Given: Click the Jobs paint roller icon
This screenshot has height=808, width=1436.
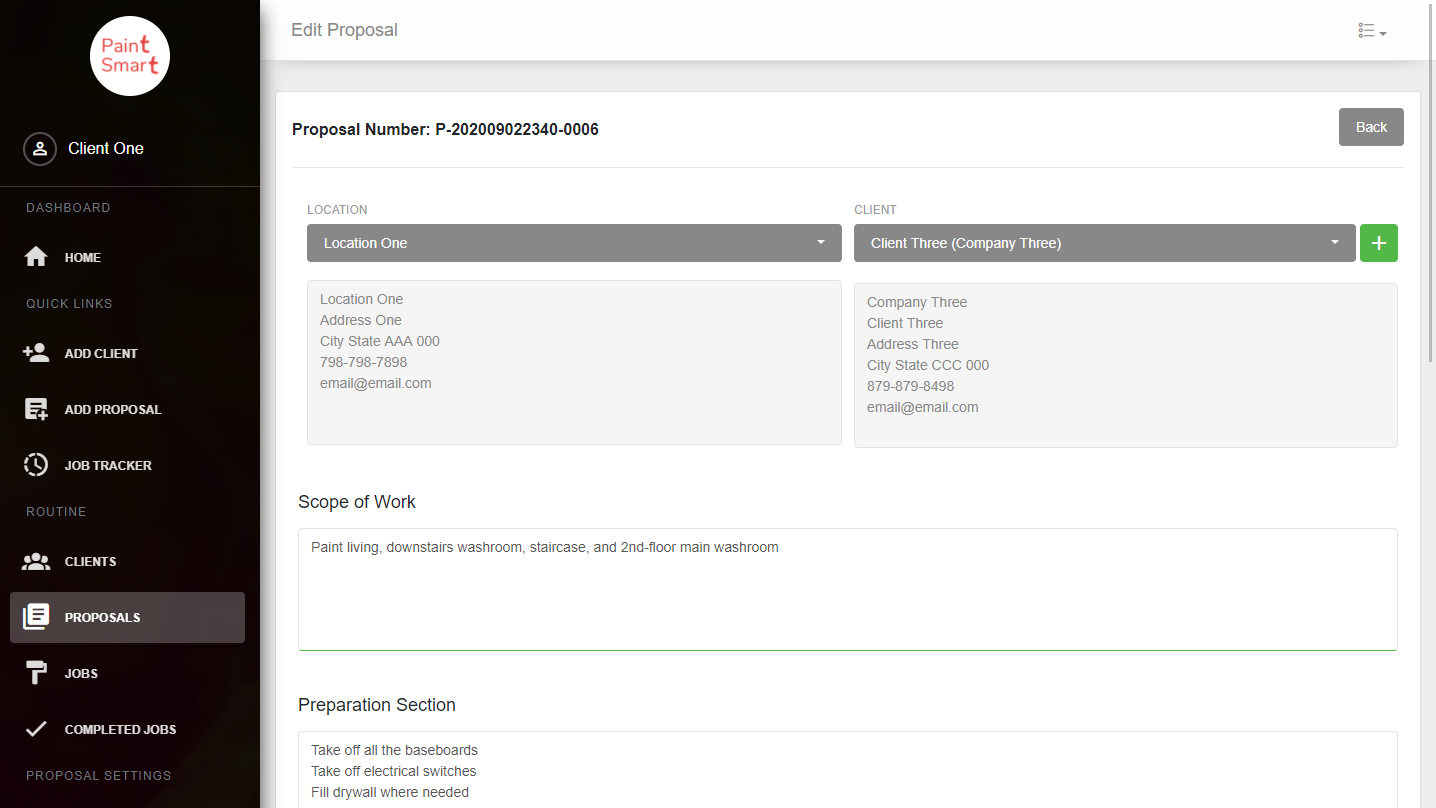Looking at the screenshot, I should tap(36, 673).
